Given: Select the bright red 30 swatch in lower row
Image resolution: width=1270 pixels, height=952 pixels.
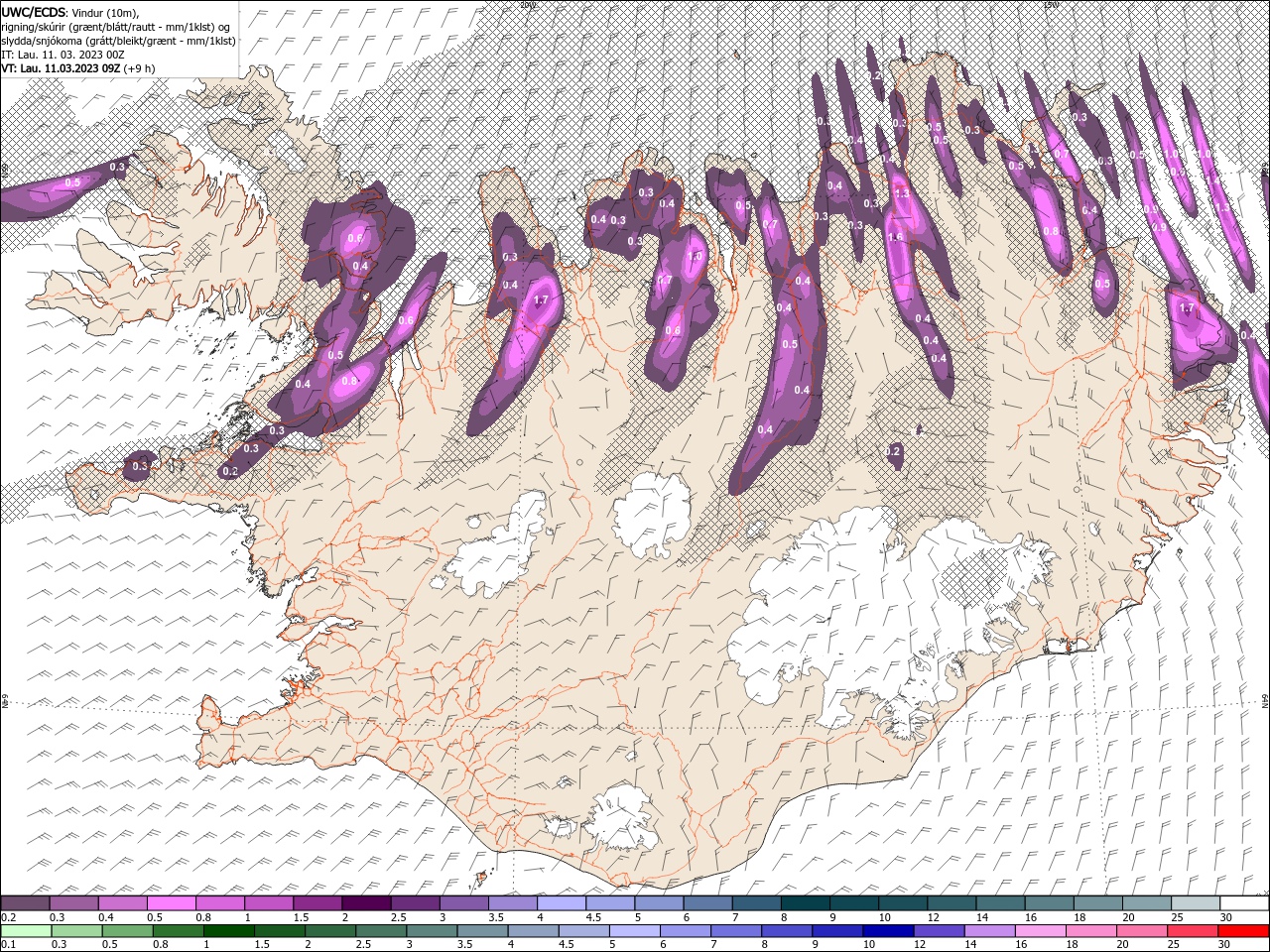Looking at the screenshot, I should (x=1244, y=931).
